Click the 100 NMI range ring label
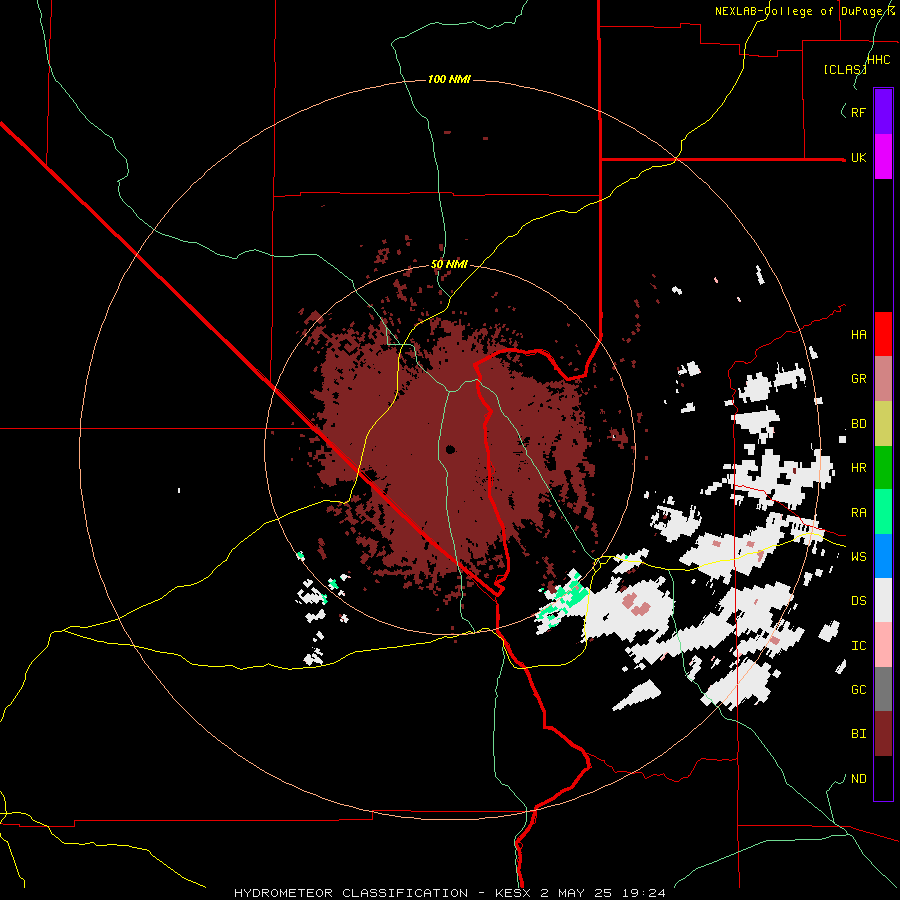 point(449,79)
